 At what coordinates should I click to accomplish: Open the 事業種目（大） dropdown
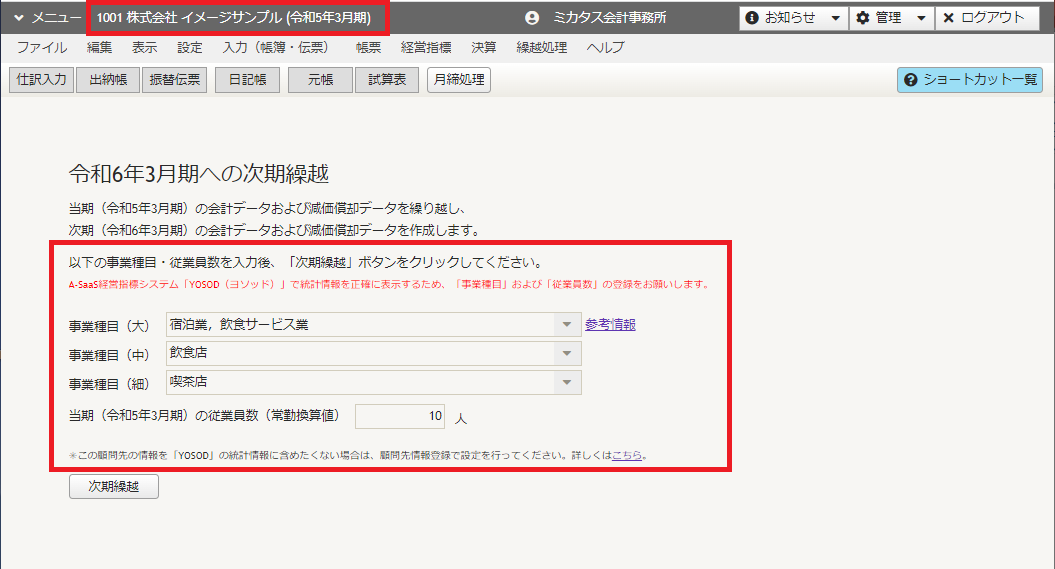[x=373, y=324]
